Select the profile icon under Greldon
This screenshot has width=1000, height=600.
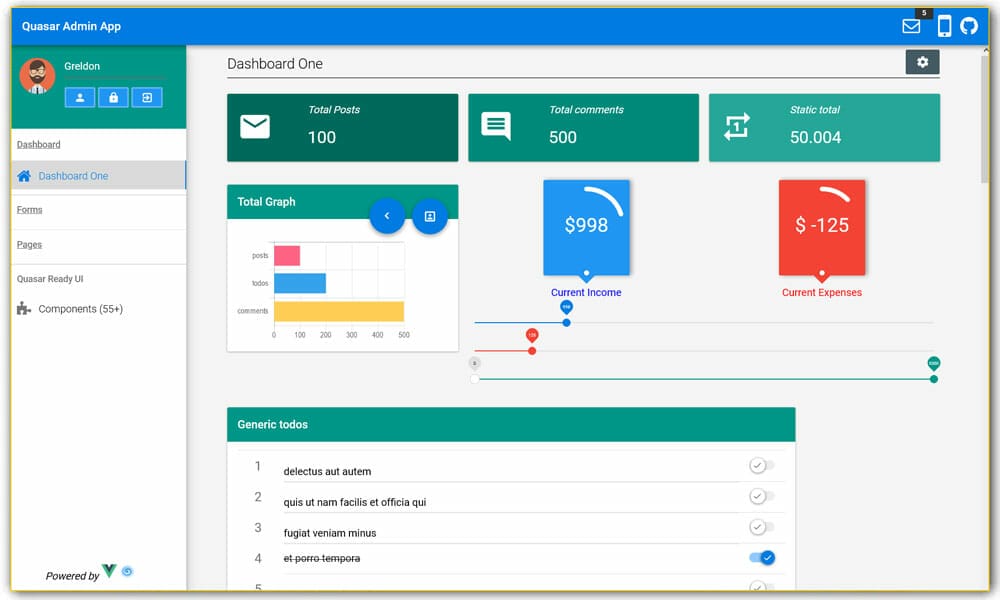click(80, 97)
